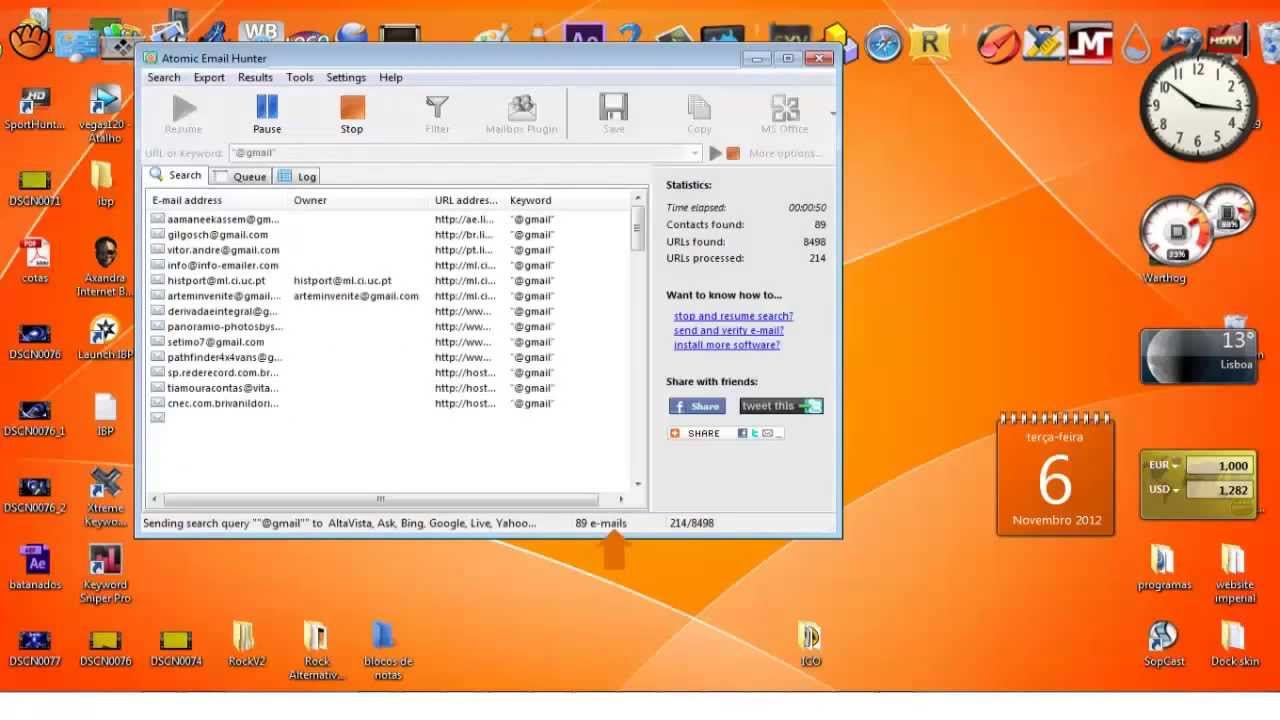Click the toolbar overflow arrow at right edge
Viewport: 1280px width, 720px height.
pyautogui.click(x=833, y=113)
